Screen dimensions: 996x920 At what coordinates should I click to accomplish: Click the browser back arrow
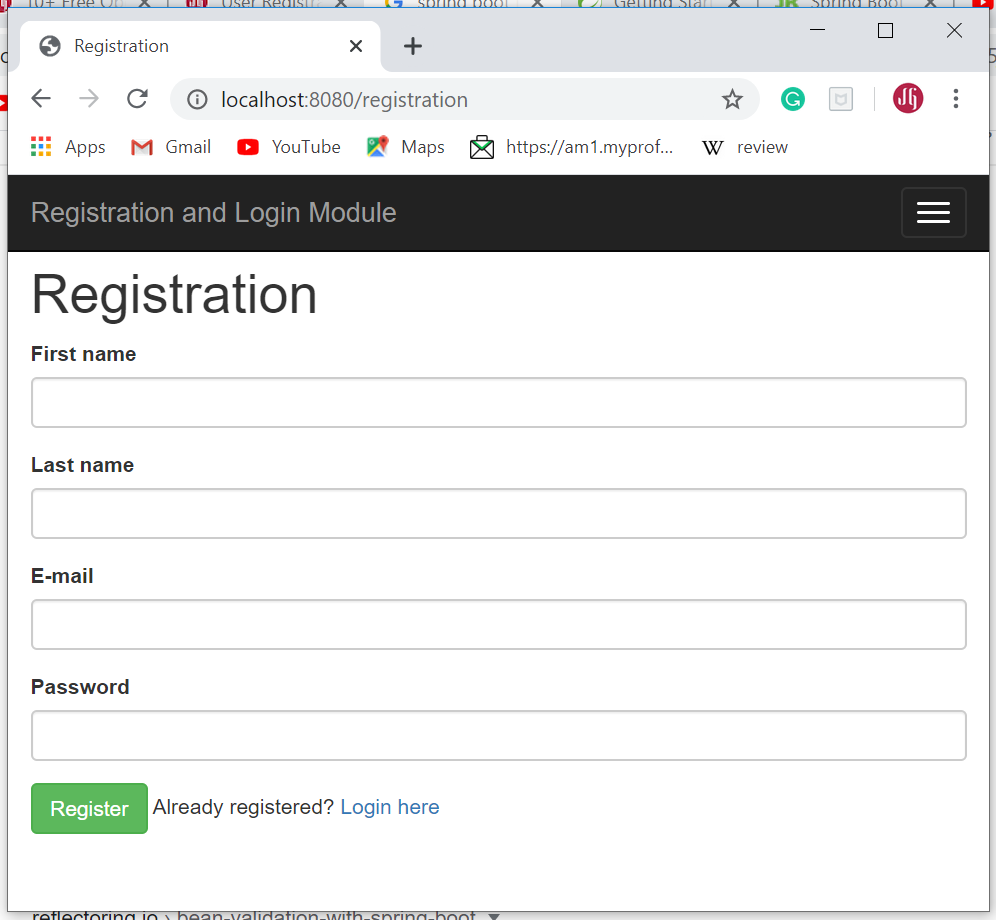click(41, 99)
